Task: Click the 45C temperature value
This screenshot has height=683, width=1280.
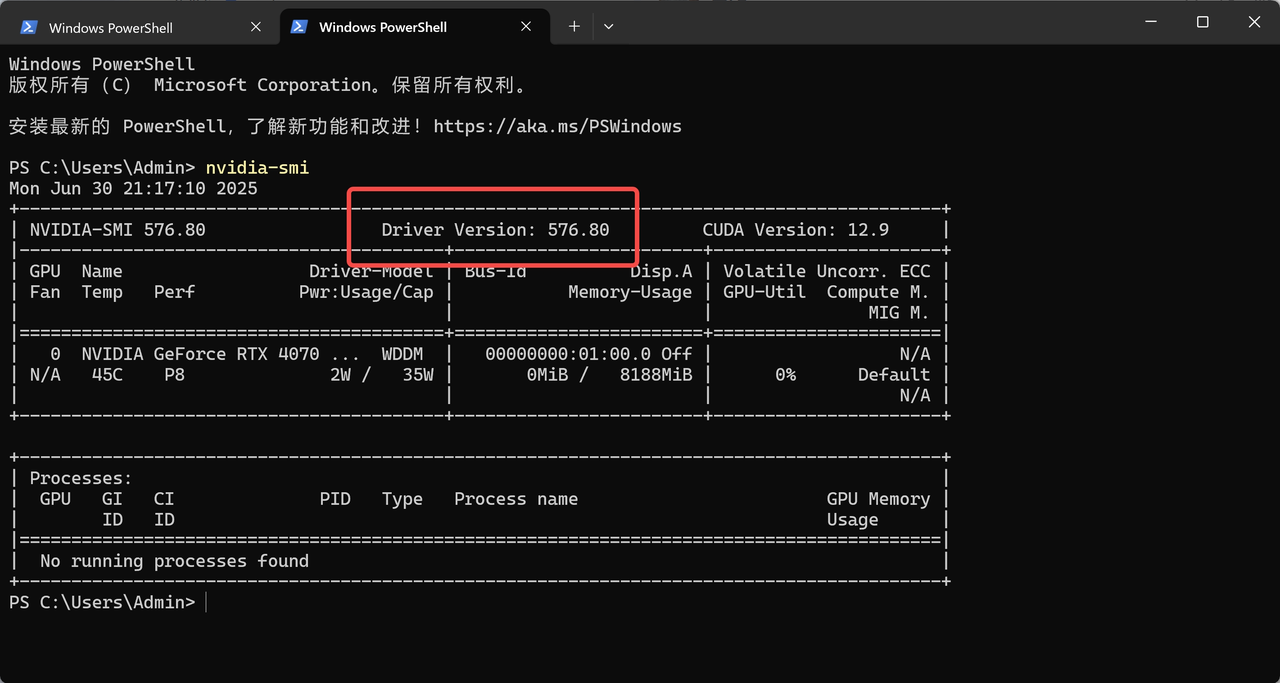Action: 107,375
